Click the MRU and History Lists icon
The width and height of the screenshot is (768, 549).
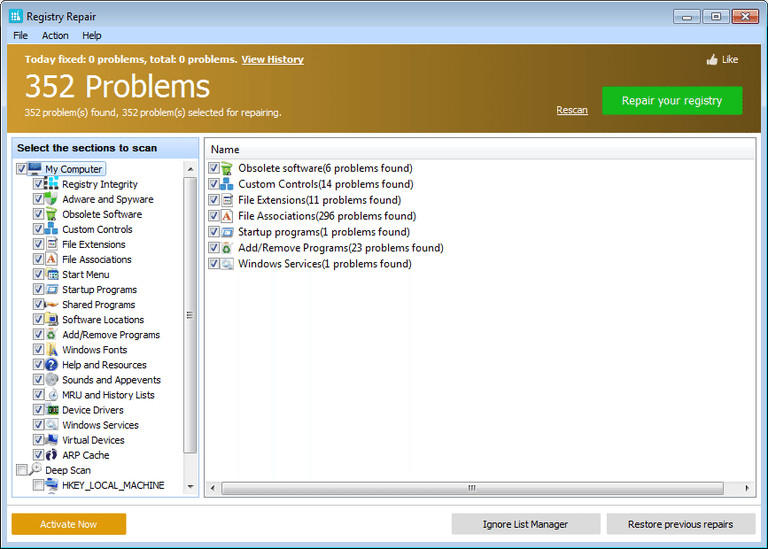(x=51, y=395)
